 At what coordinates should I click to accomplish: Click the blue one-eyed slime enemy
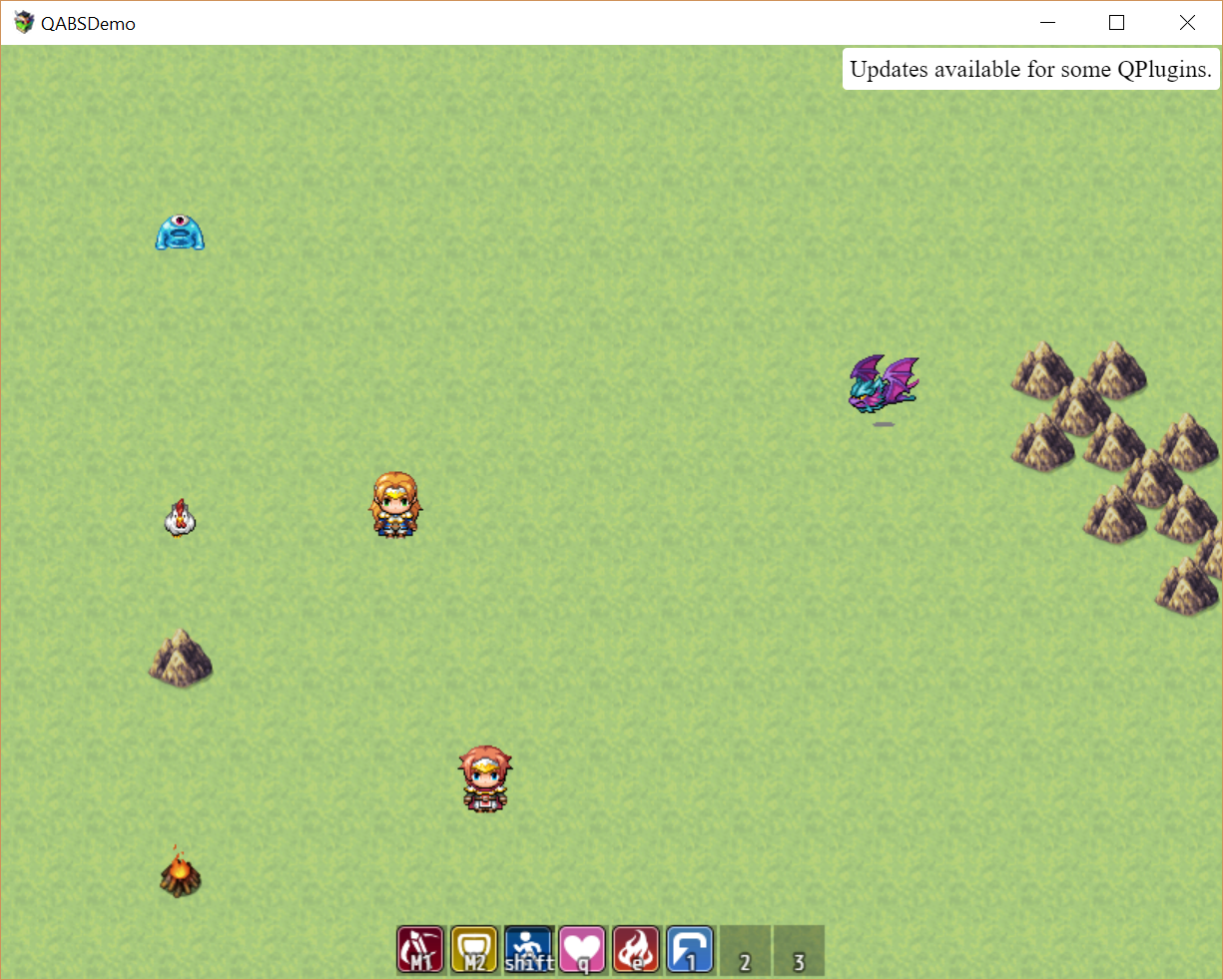pyautogui.click(x=180, y=233)
